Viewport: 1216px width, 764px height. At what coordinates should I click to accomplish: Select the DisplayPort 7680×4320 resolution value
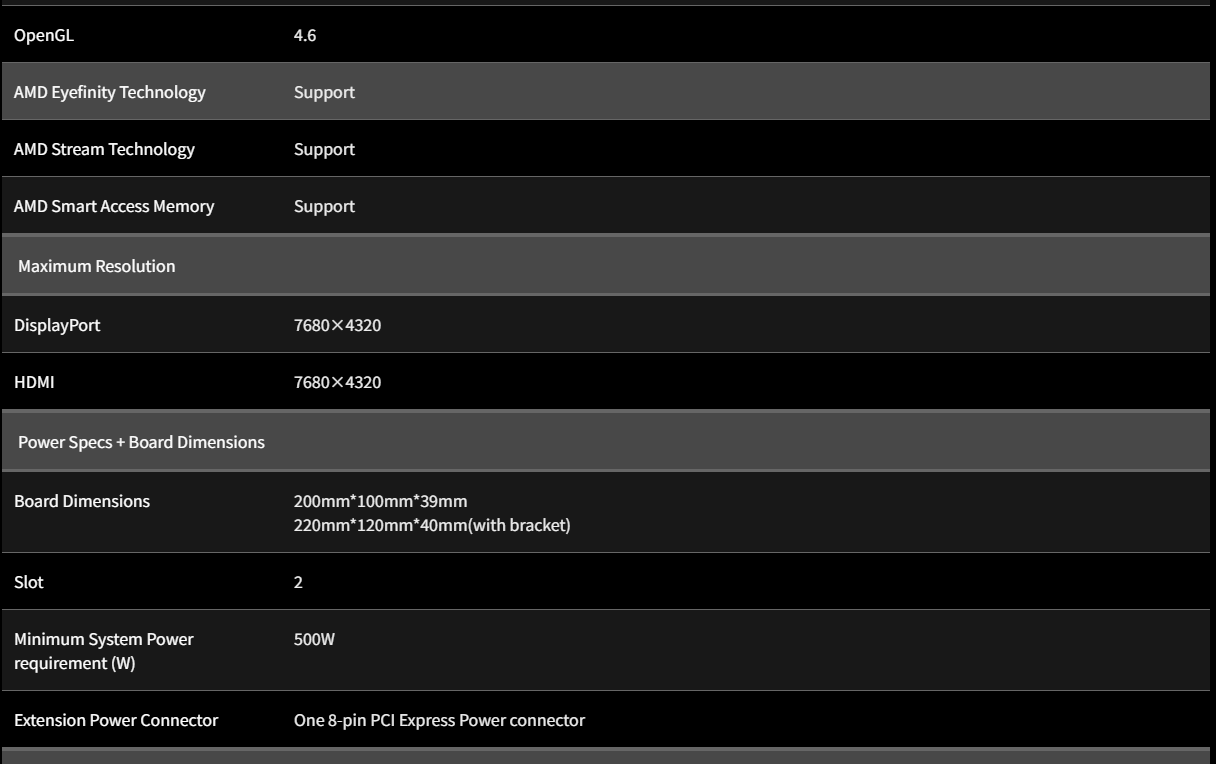(337, 325)
